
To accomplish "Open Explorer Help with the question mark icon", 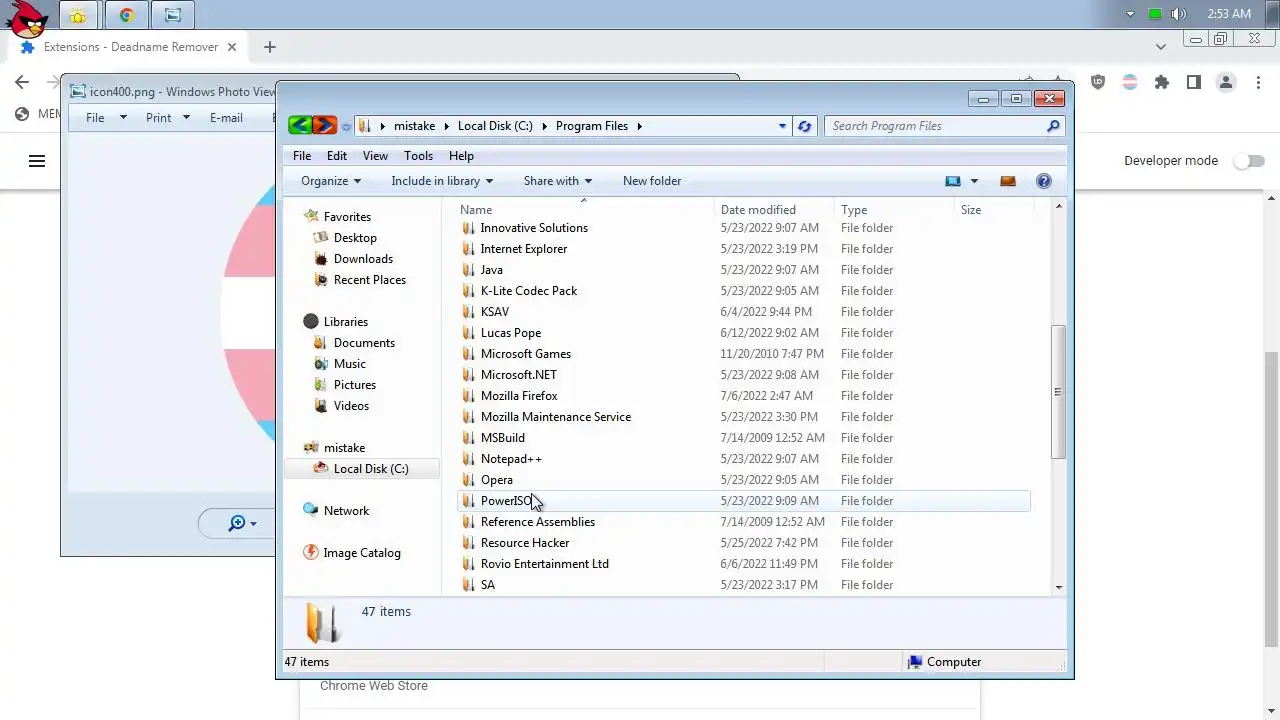I will point(1044,181).
